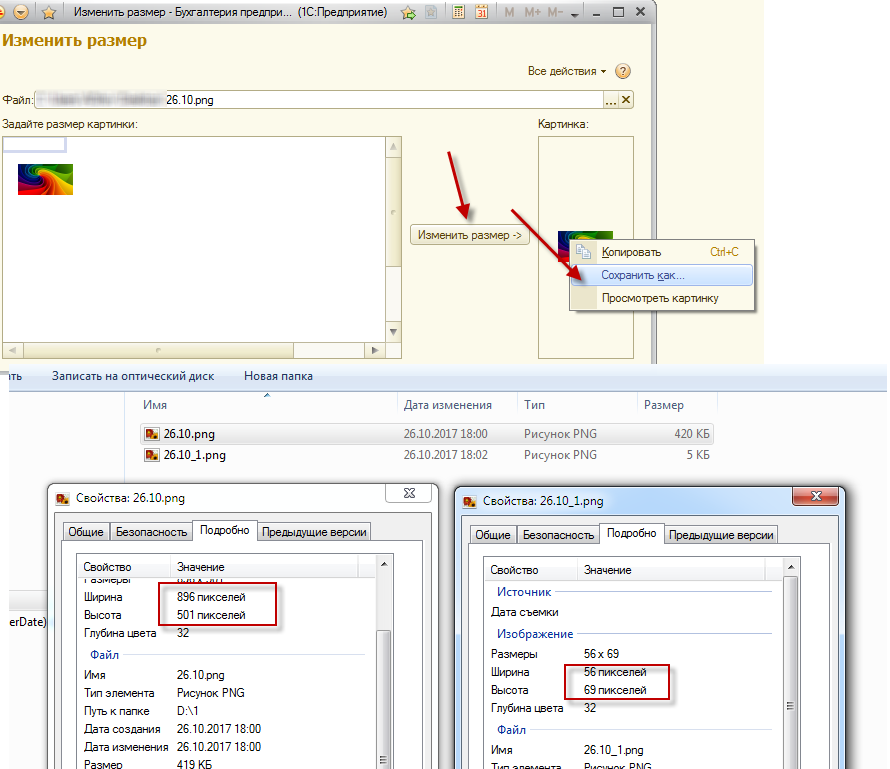Select the 26.10_1.png file row in Explorer
This screenshot has height=769, width=890.
[426, 455]
